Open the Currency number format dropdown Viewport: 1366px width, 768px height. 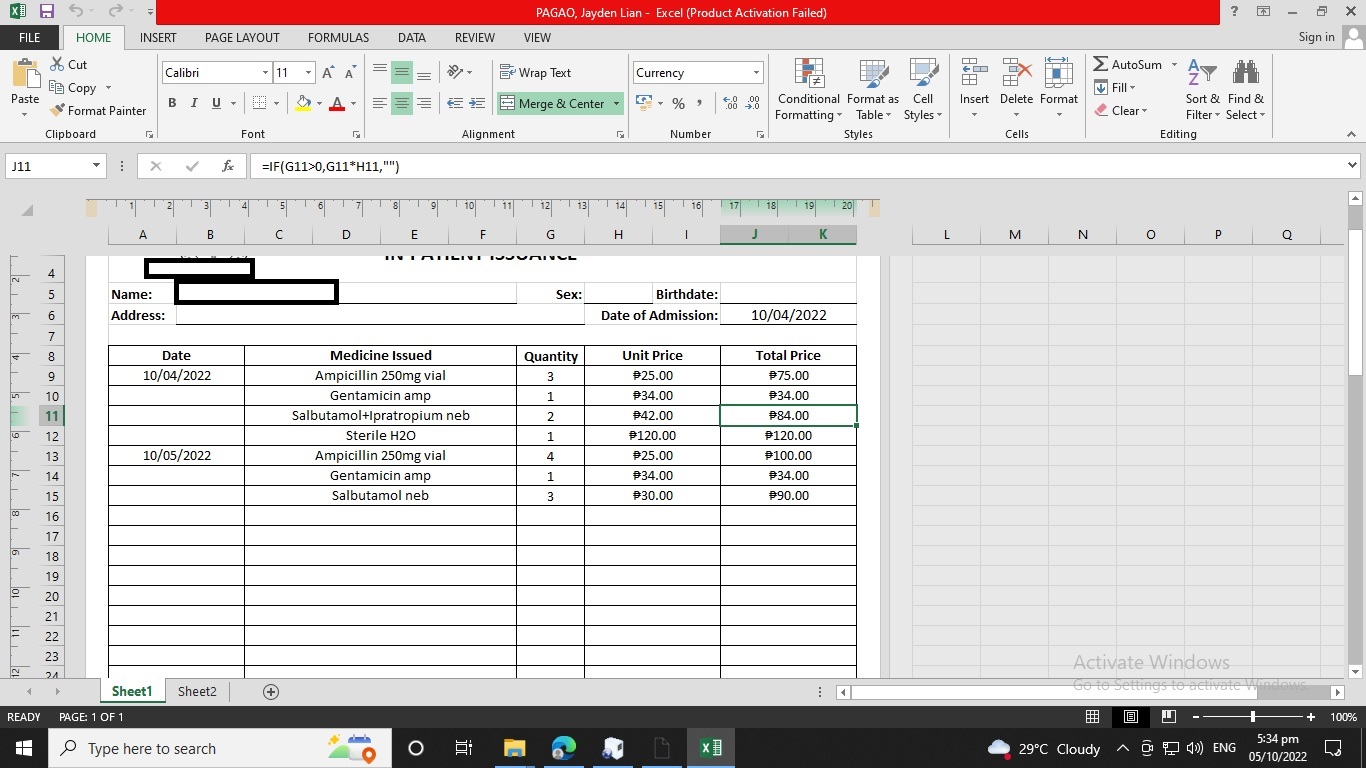pos(756,73)
